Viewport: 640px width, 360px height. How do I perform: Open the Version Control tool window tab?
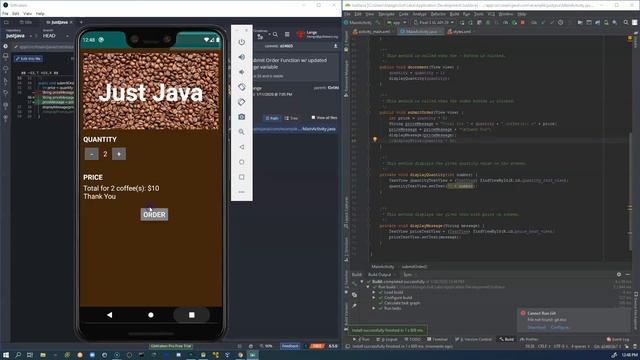[x=473, y=339]
